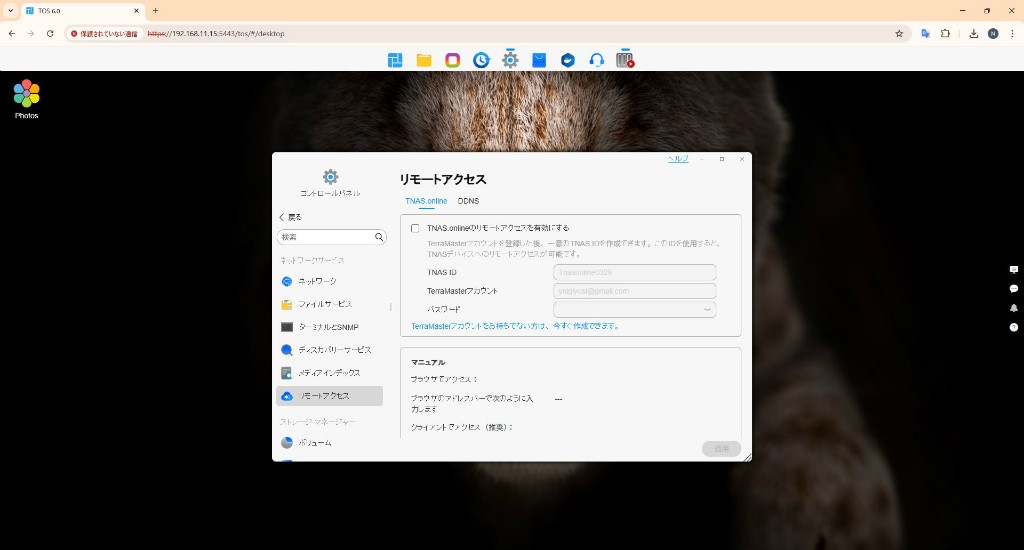Image resolution: width=1024 pixels, height=550 pixels.
Task: Open the blue shopping bag App Center icon
Action: point(539,60)
